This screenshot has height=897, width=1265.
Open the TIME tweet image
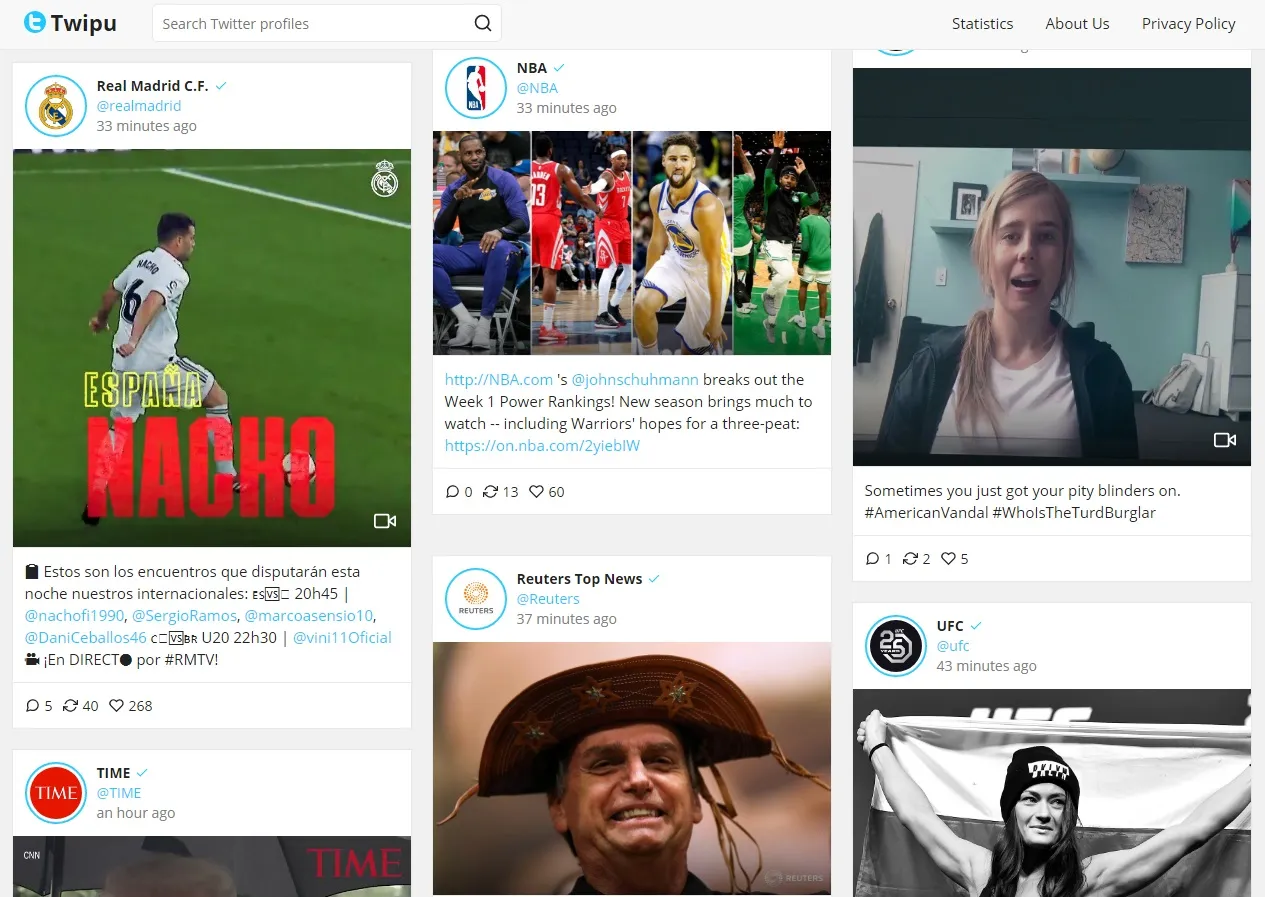[x=212, y=866]
